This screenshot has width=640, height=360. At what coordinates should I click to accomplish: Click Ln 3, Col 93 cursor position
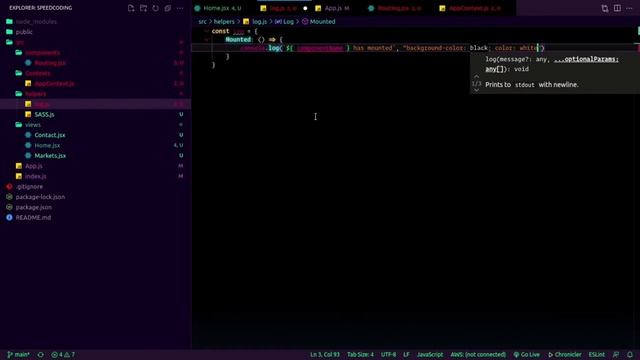(x=325, y=355)
